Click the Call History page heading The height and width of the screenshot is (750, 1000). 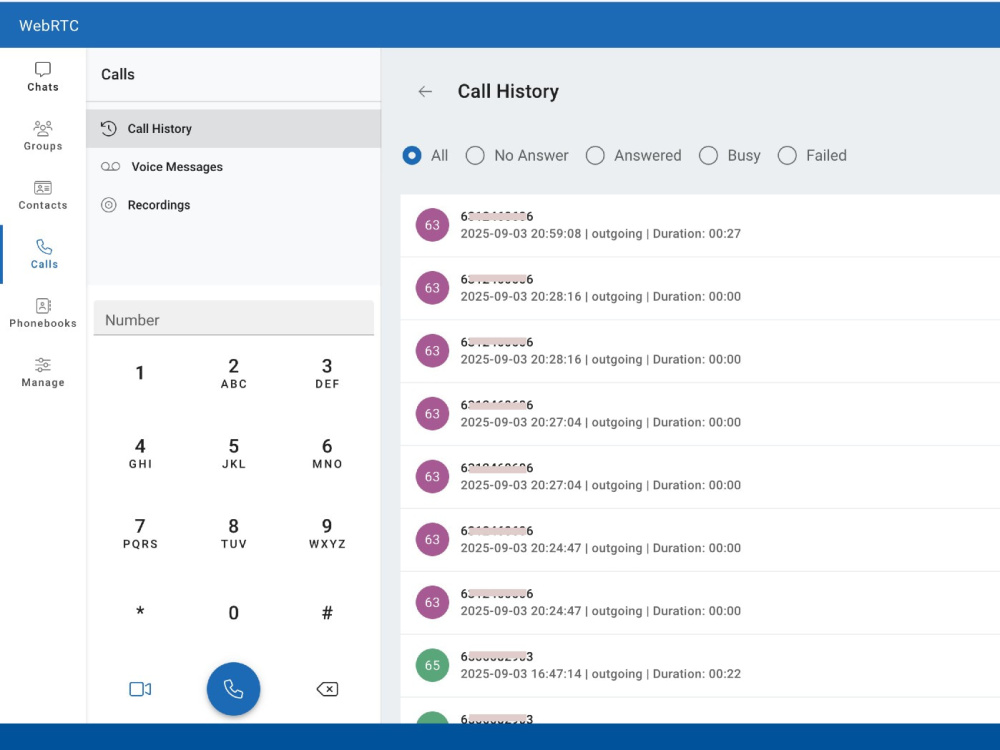click(x=508, y=91)
